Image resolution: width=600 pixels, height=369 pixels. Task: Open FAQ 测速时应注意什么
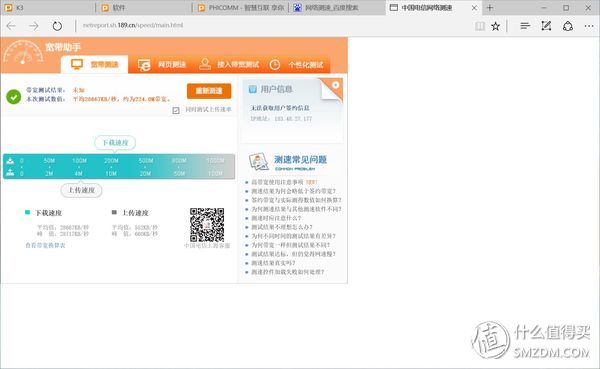click(276, 218)
